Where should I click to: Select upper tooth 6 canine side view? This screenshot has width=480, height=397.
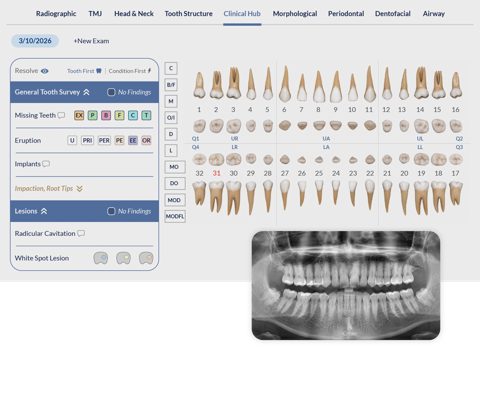285,84
